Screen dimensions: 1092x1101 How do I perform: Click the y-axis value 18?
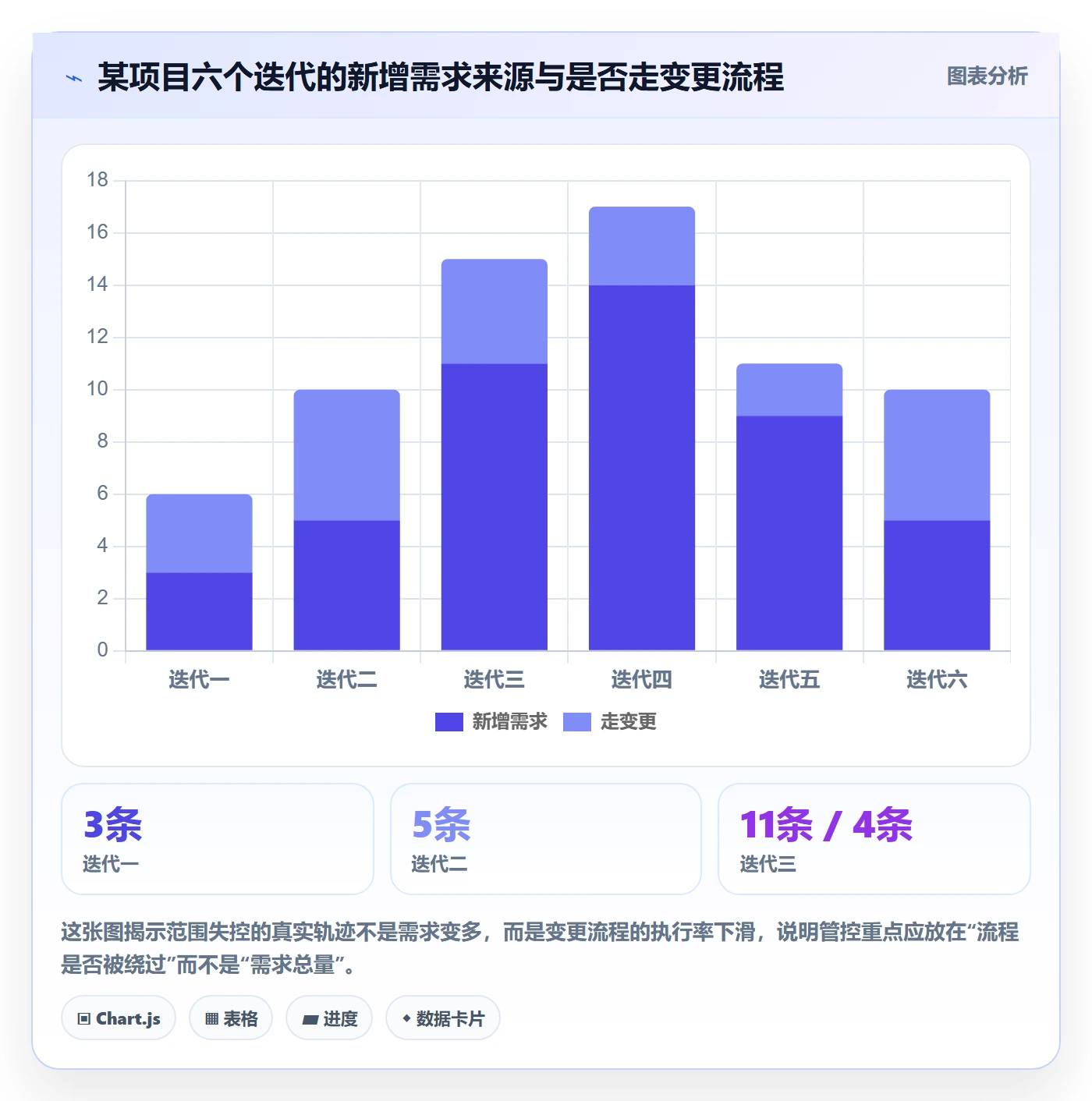pyautogui.click(x=97, y=180)
